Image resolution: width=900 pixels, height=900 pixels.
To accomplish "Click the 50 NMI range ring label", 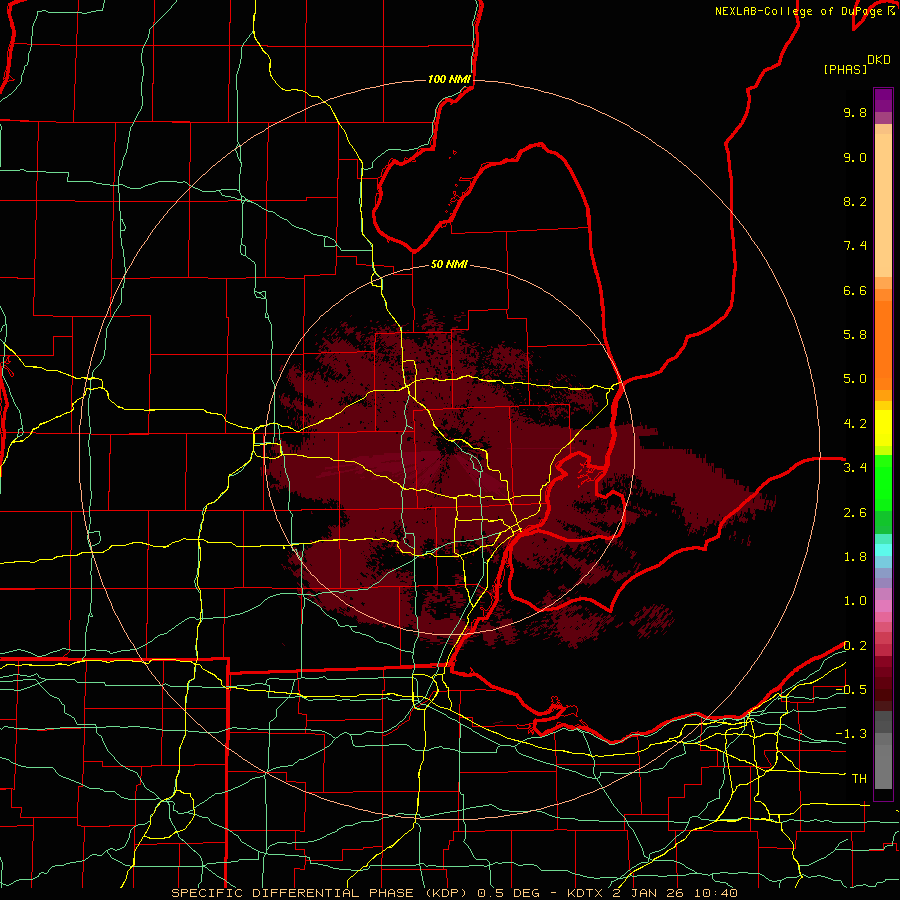I will 449,264.
